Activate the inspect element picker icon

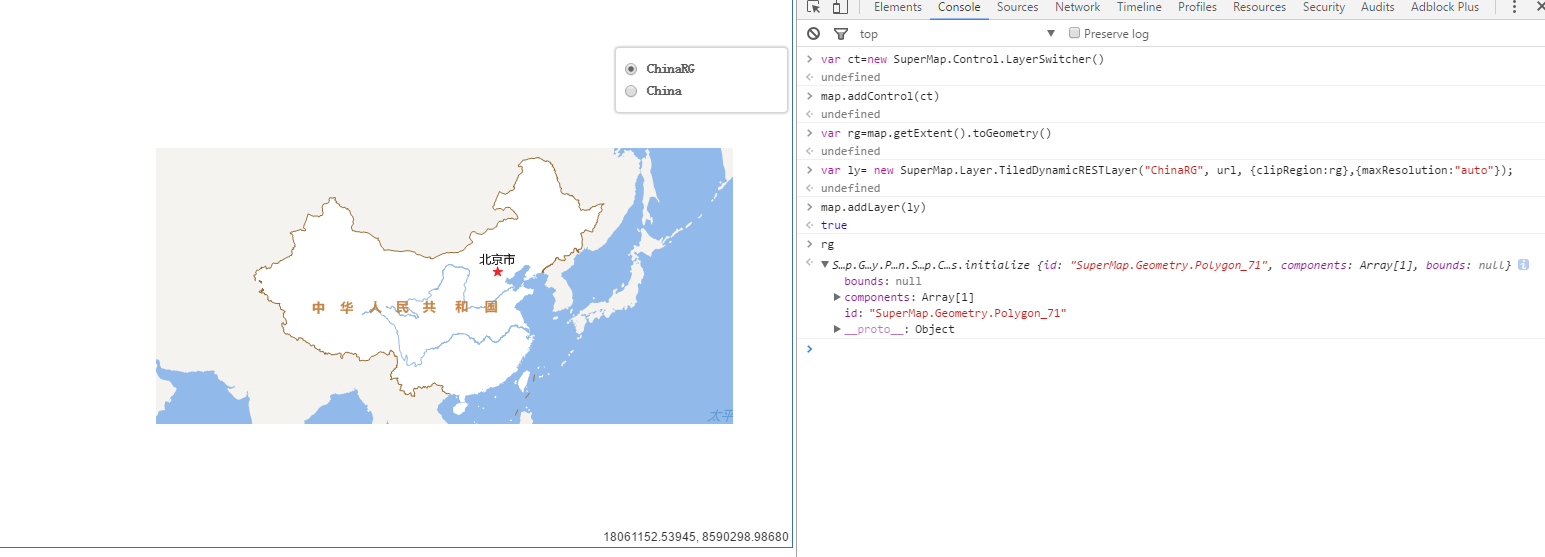[814, 7]
